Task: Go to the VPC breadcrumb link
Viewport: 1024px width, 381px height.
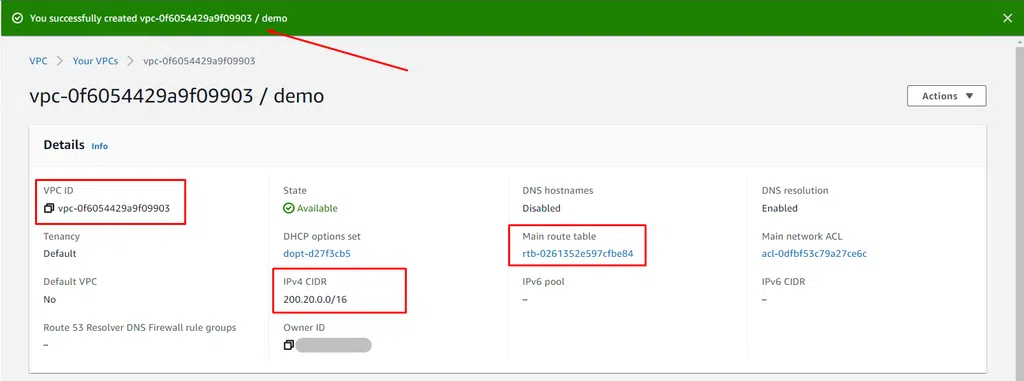Action: point(39,61)
